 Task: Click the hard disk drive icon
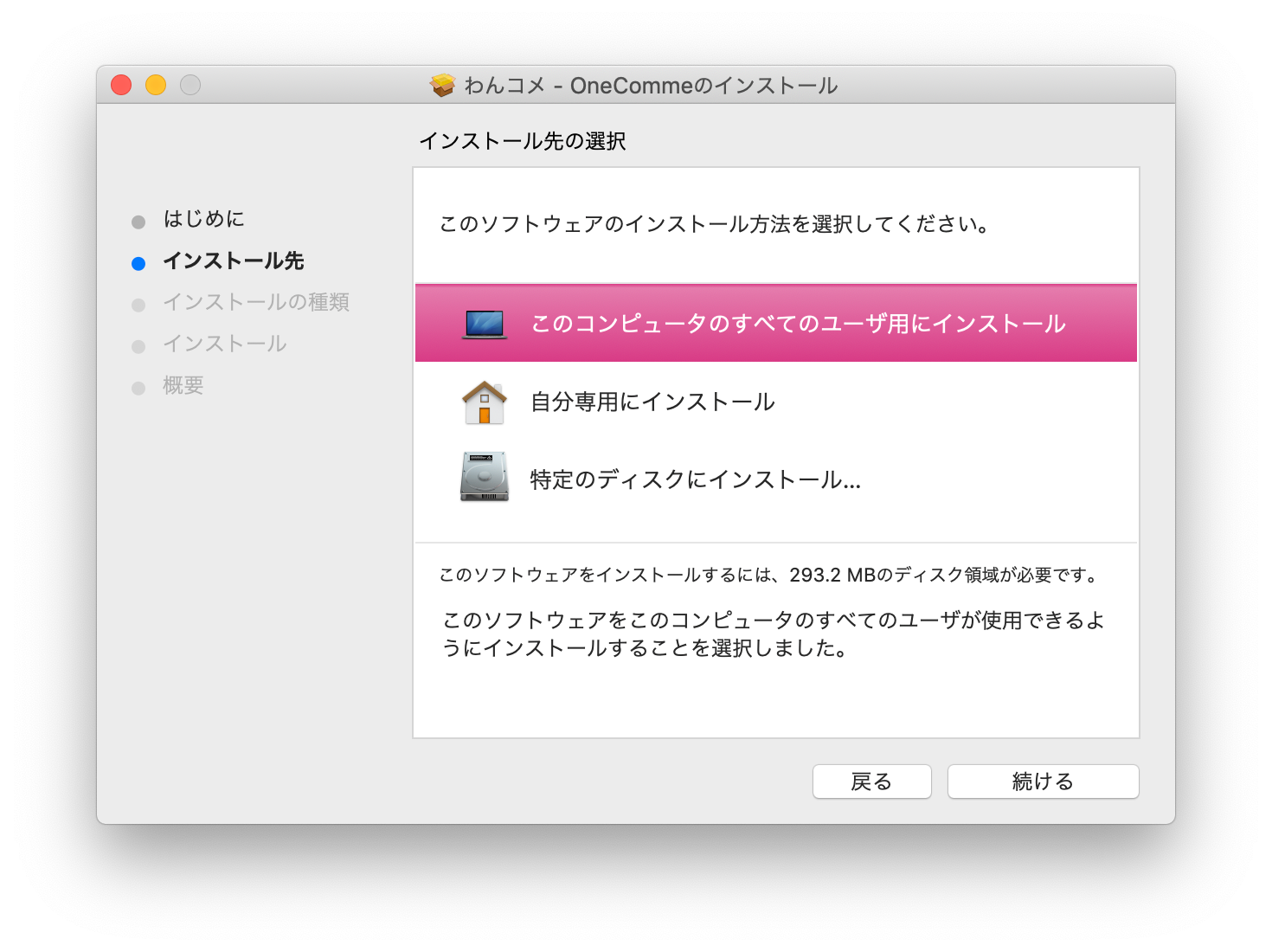click(x=485, y=477)
